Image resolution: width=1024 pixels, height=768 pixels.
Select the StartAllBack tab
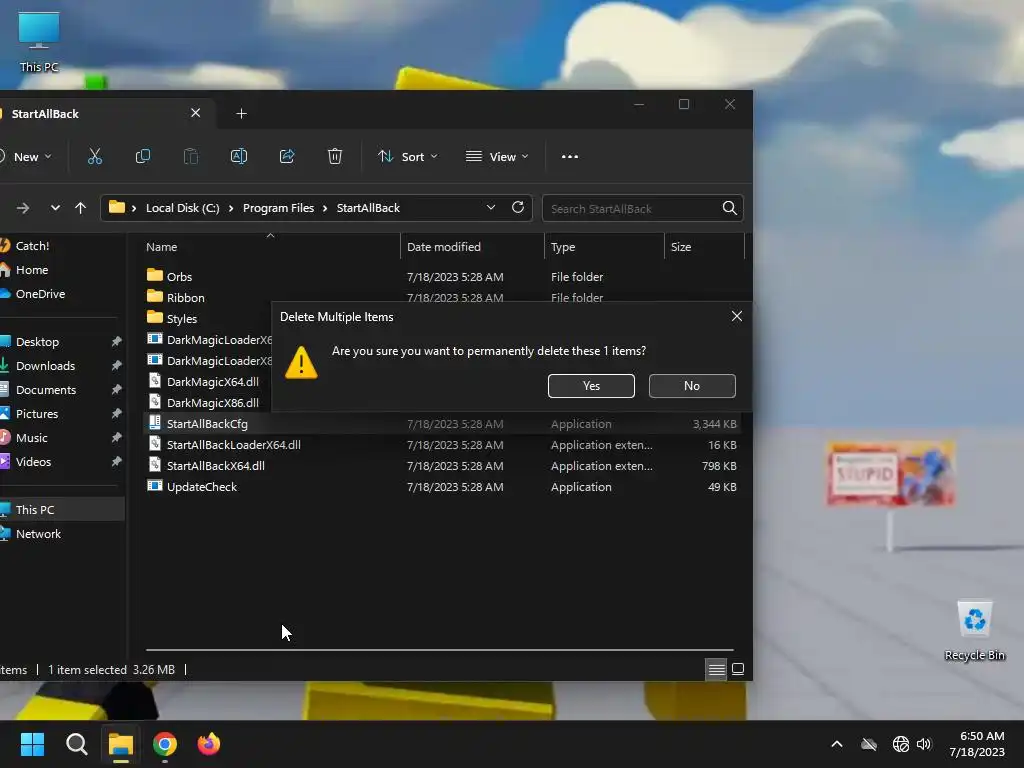98,114
